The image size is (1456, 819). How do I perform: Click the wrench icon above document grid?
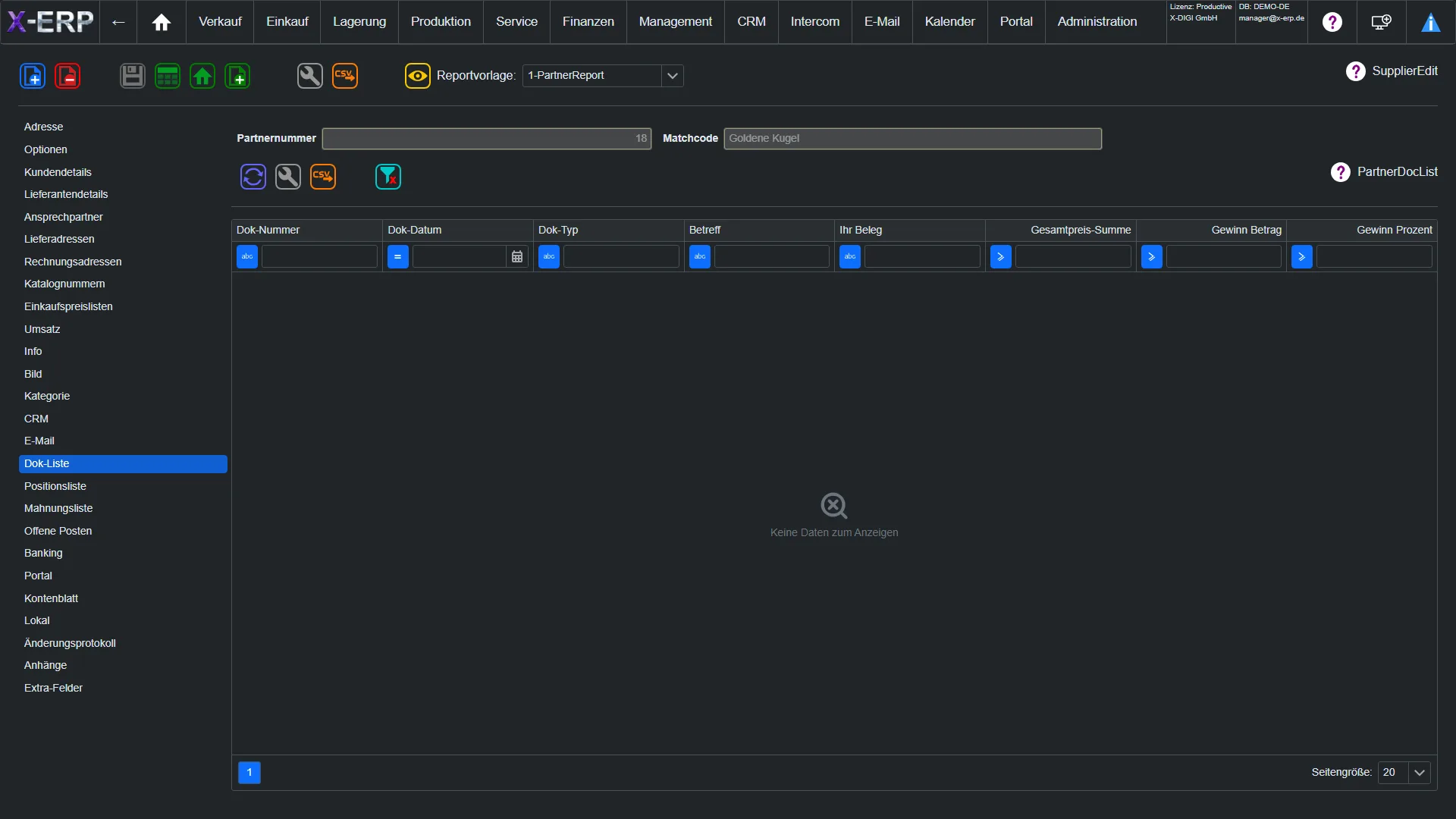288,177
